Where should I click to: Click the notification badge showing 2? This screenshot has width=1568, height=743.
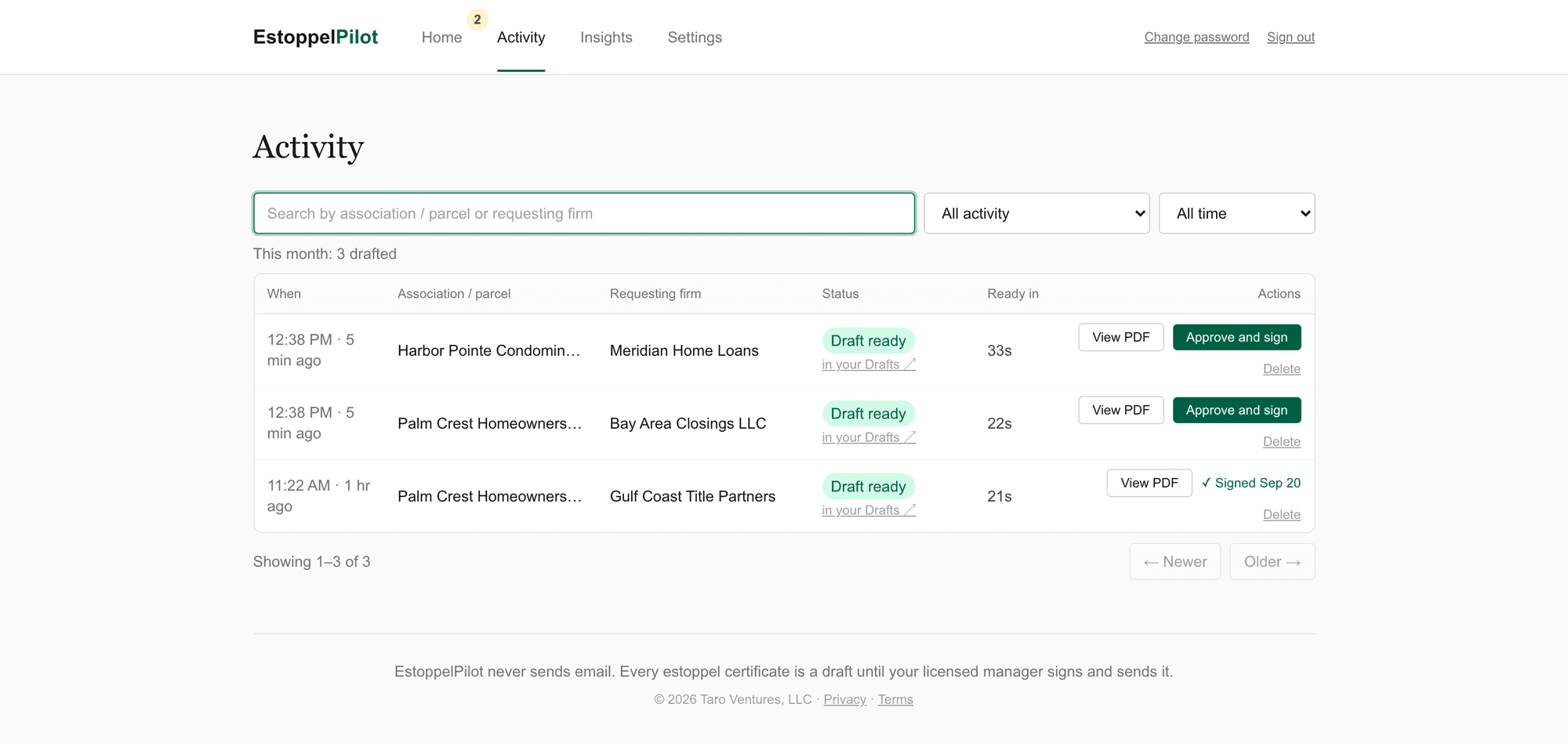pos(477,20)
